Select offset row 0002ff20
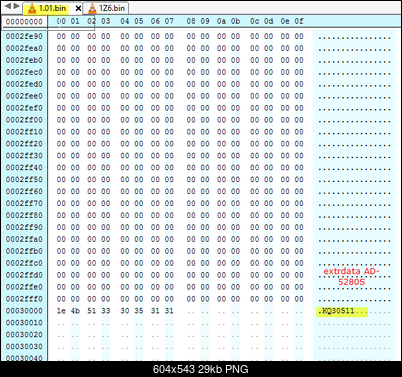The height and width of the screenshot is (377, 402). click(x=24, y=144)
